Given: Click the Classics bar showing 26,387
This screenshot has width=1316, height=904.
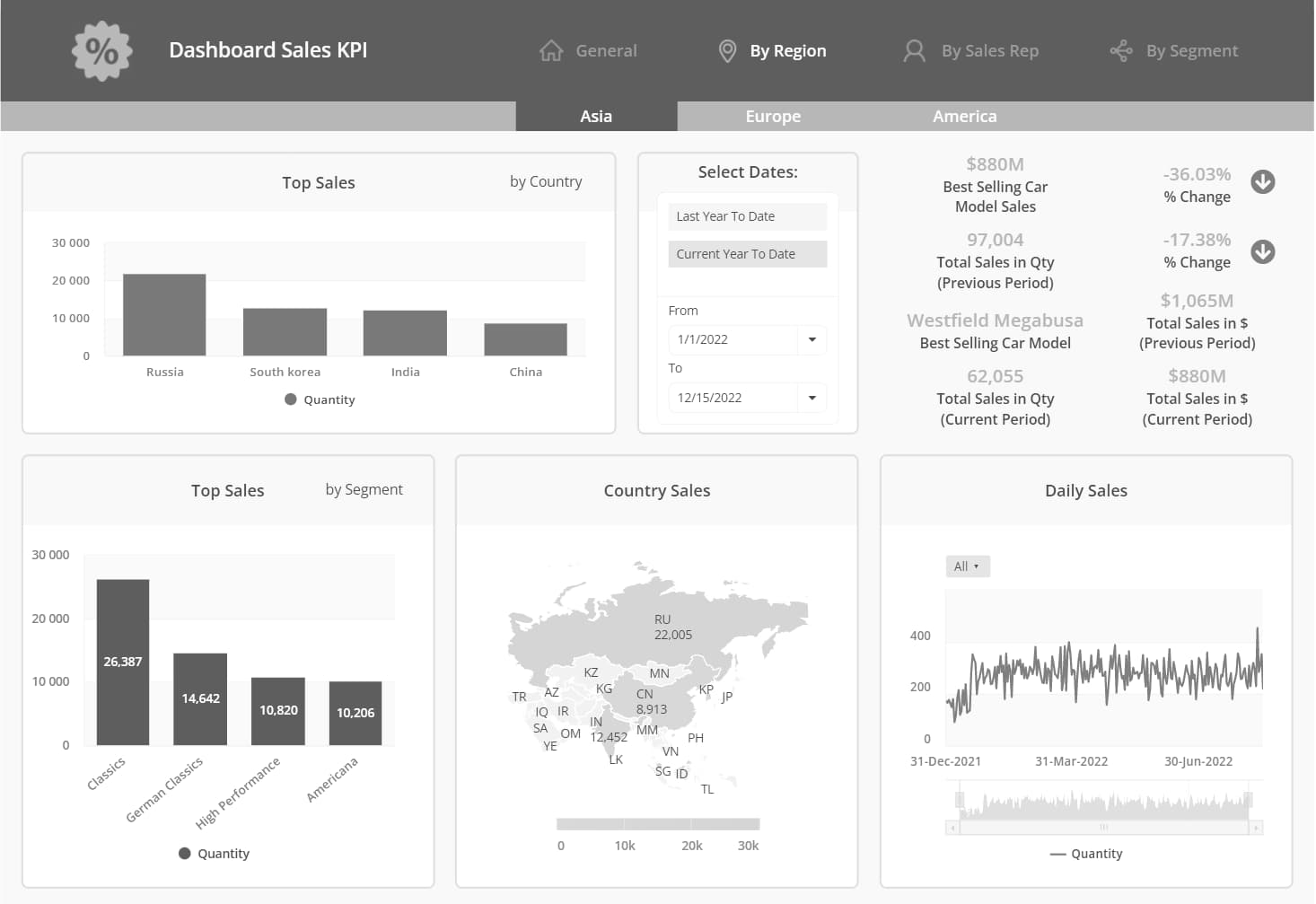Looking at the screenshot, I should click(123, 662).
